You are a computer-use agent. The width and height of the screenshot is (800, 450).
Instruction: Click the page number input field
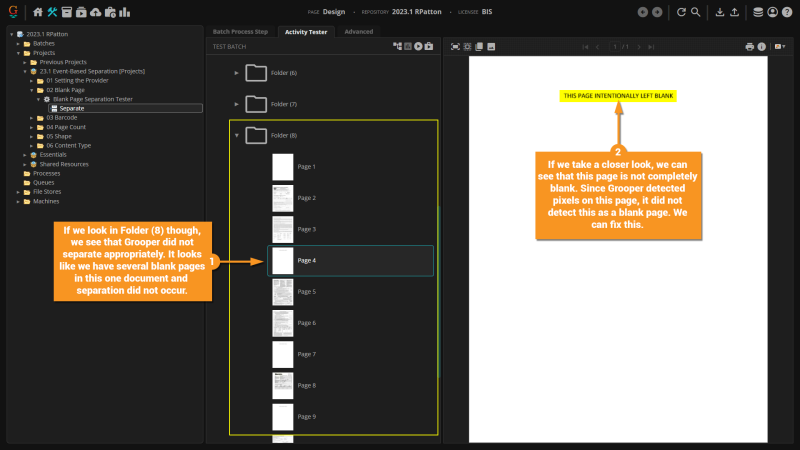tap(615, 47)
